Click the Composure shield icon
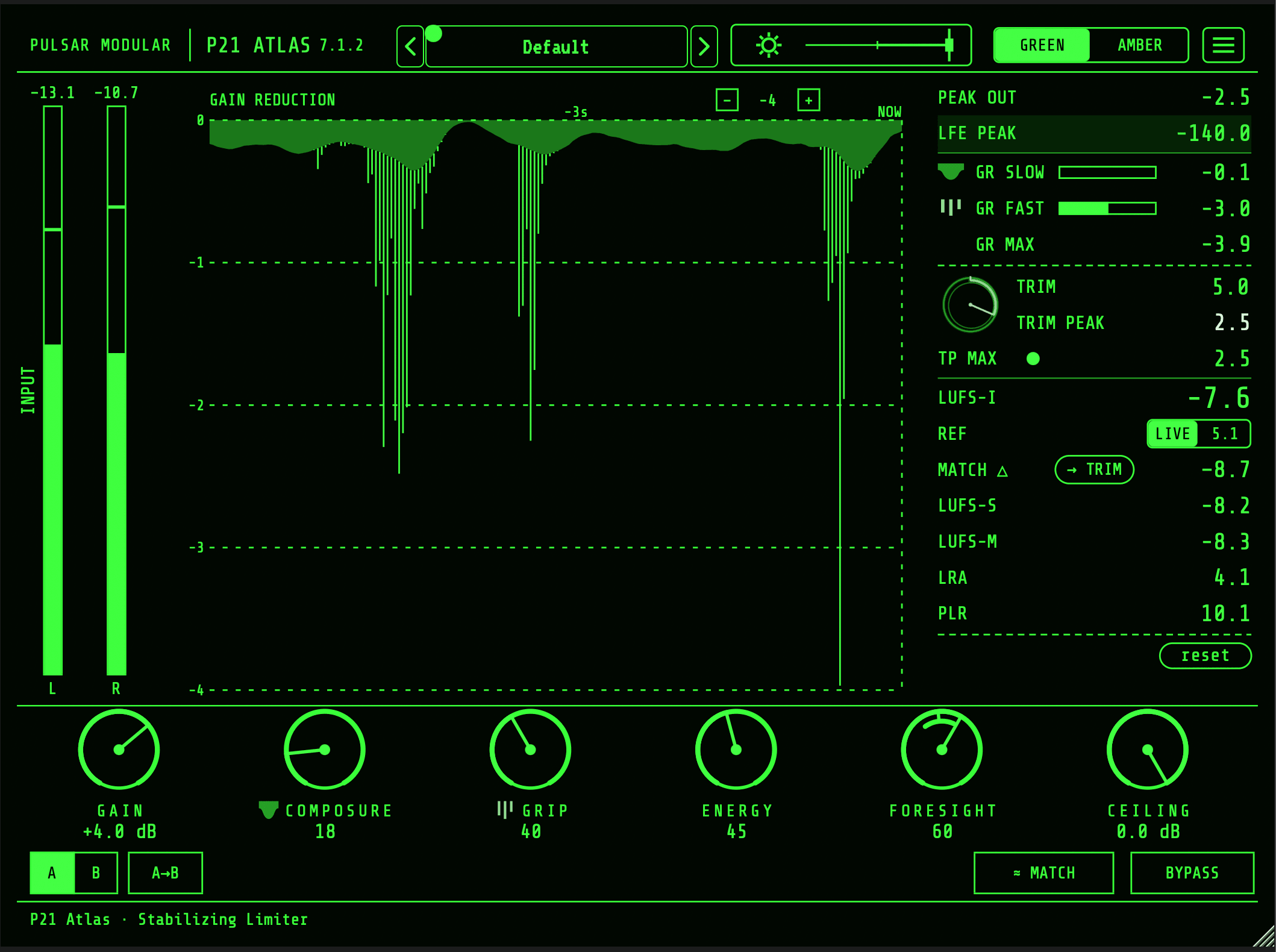1276x952 pixels. 269,810
